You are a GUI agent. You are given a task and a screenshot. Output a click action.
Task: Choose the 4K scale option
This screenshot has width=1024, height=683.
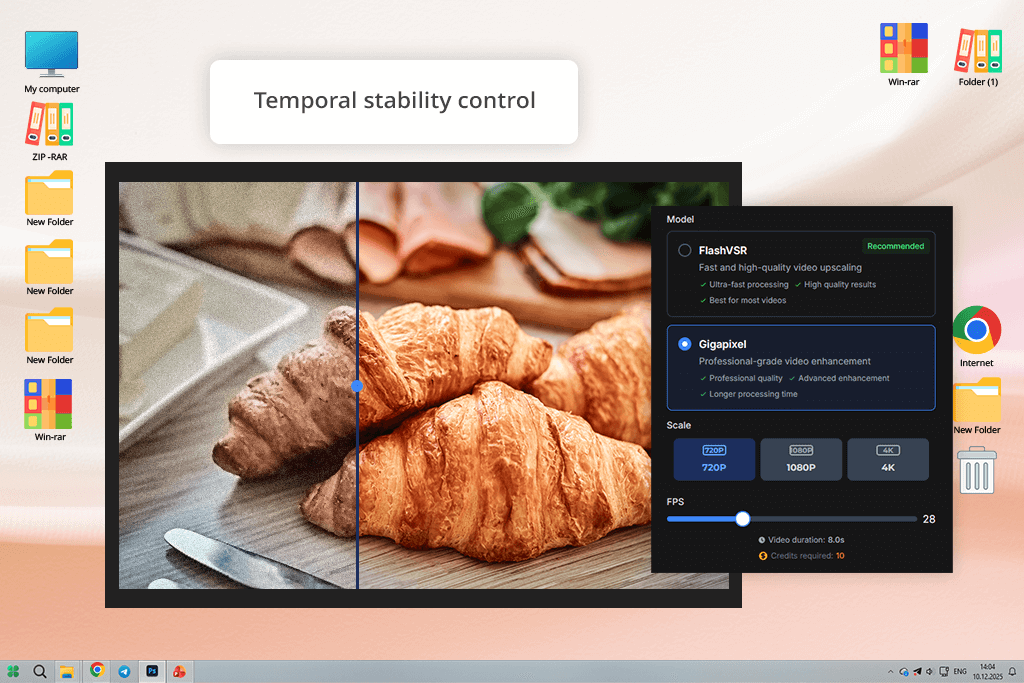click(x=888, y=459)
